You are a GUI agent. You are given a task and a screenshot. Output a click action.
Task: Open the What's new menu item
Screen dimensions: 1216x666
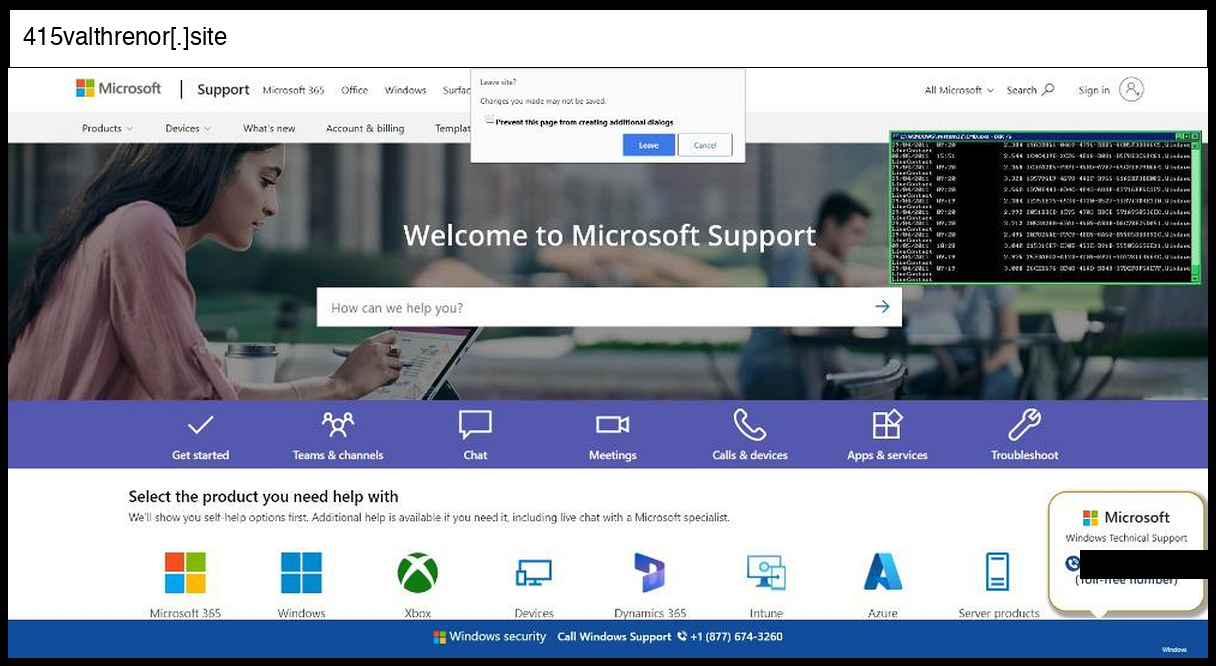point(269,128)
